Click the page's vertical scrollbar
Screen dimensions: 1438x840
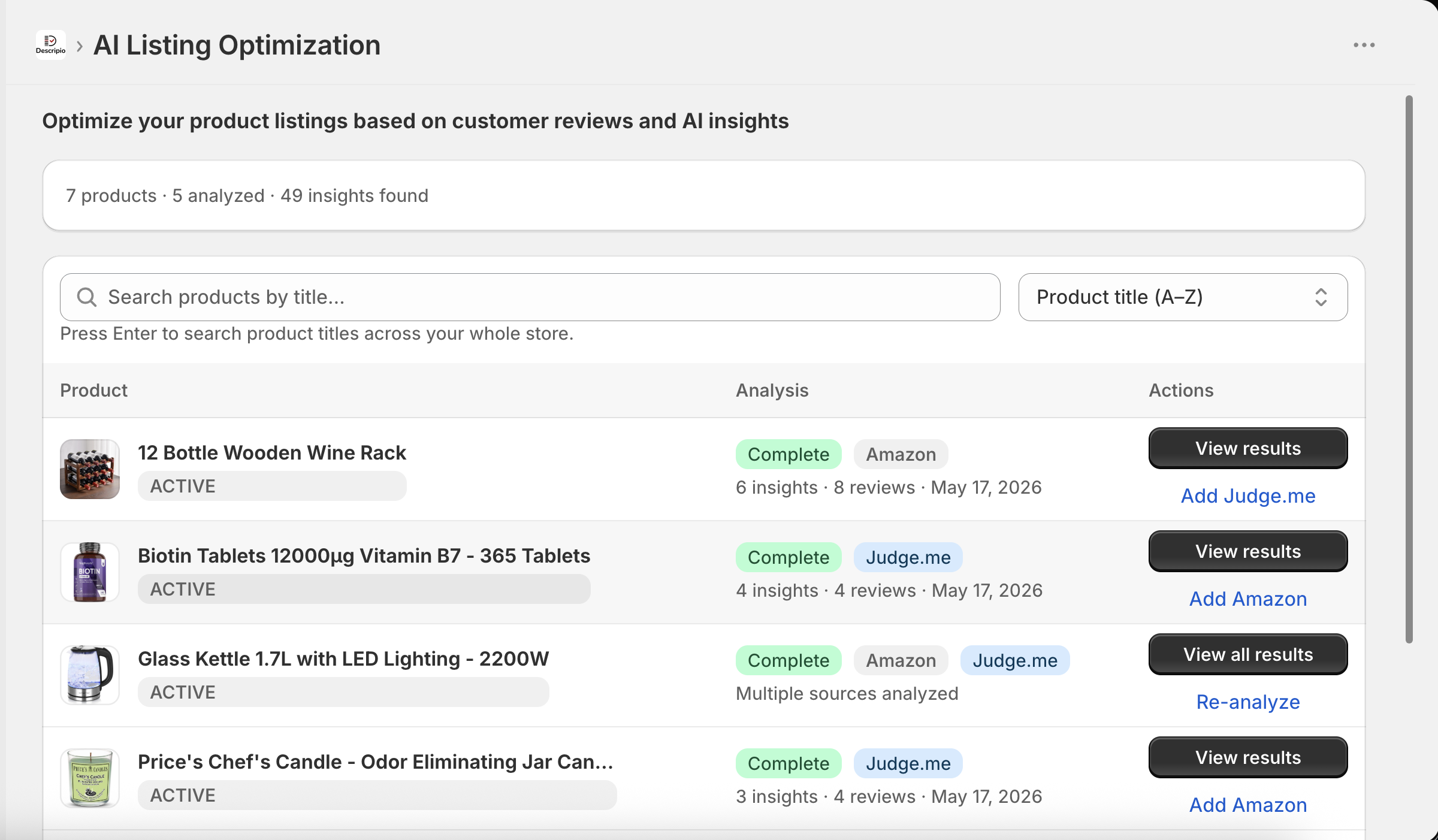(x=1409, y=370)
